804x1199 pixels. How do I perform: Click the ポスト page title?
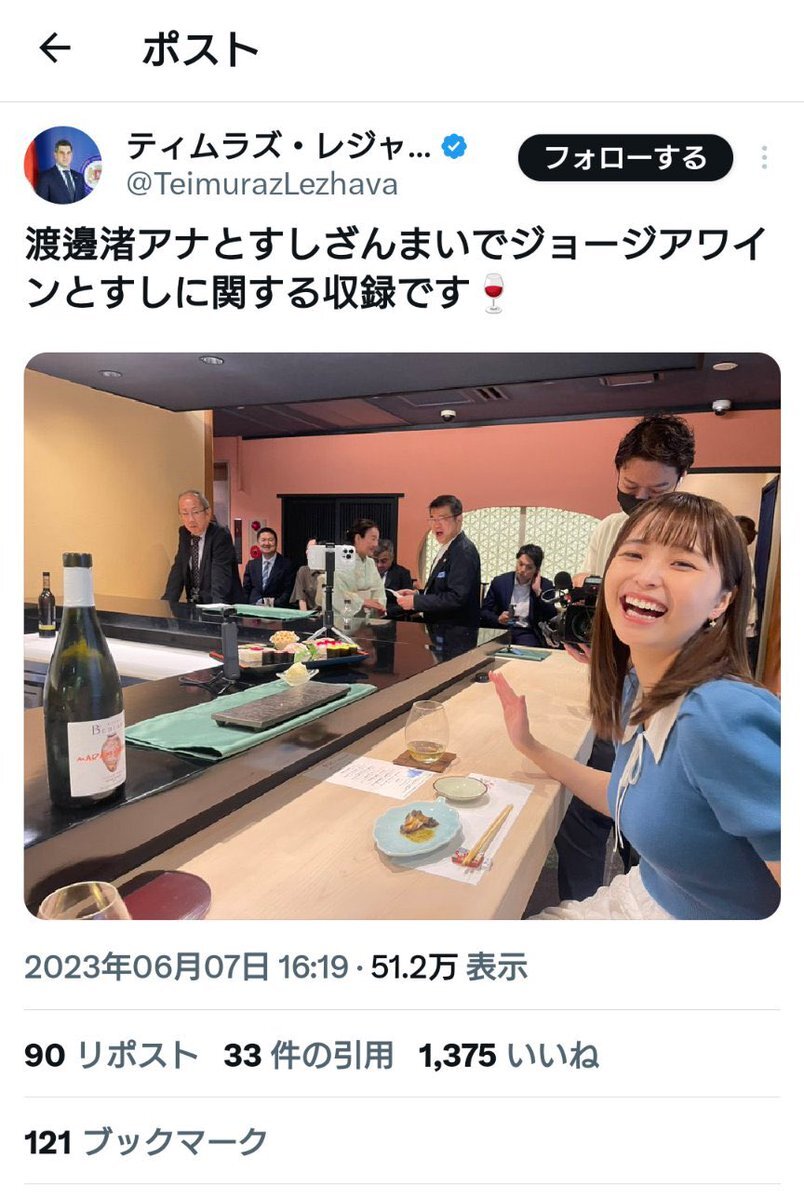point(200,50)
